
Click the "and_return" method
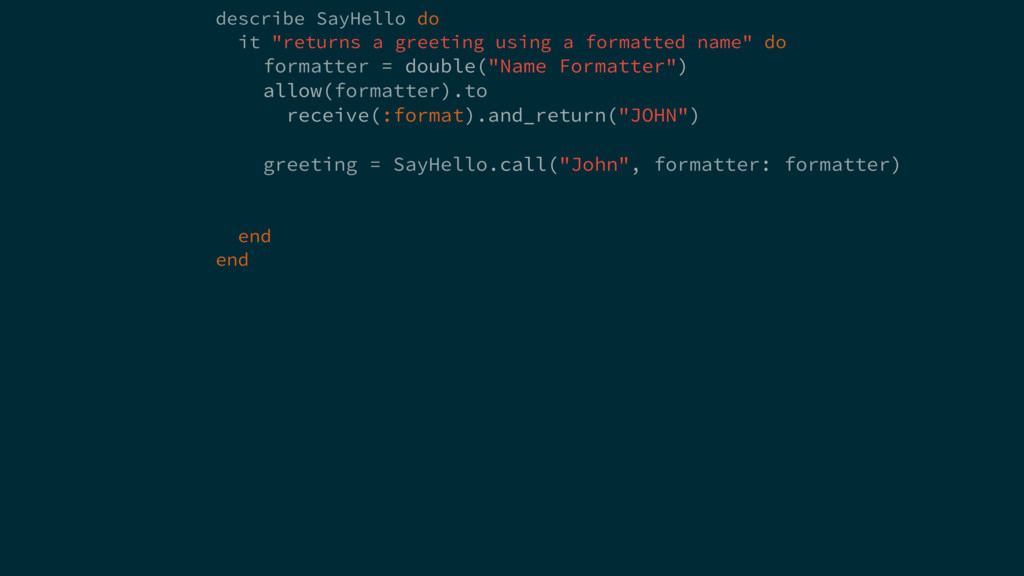[x=546, y=116]
